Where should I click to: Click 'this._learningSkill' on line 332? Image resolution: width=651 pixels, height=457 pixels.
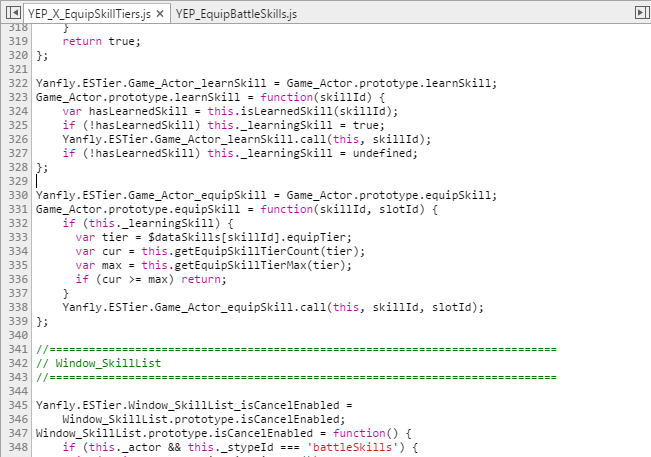pyautogui.click(x=151, y=223)
